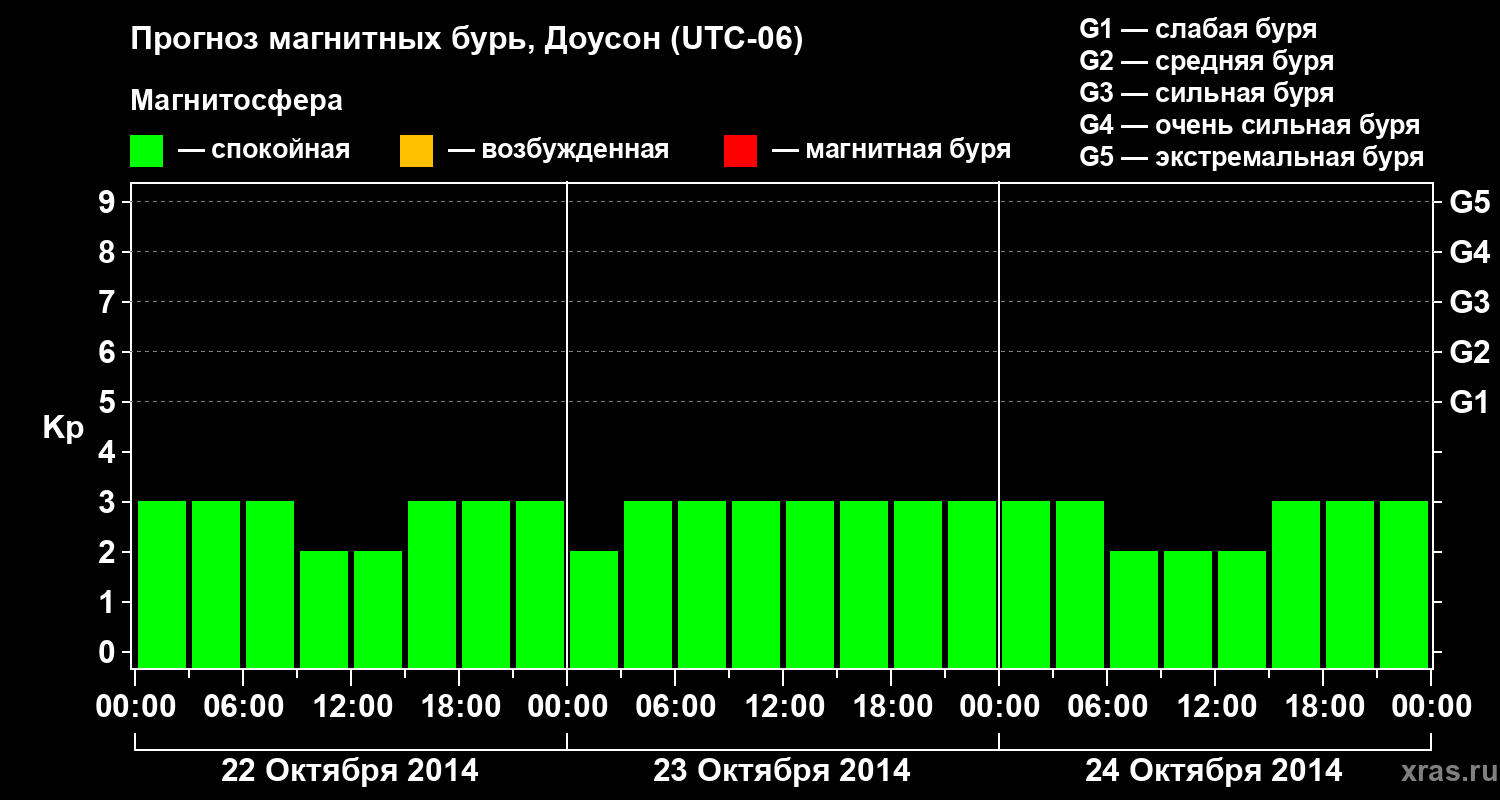Click the 'G4 — очень сильная буря' description line

[1249, 125]
